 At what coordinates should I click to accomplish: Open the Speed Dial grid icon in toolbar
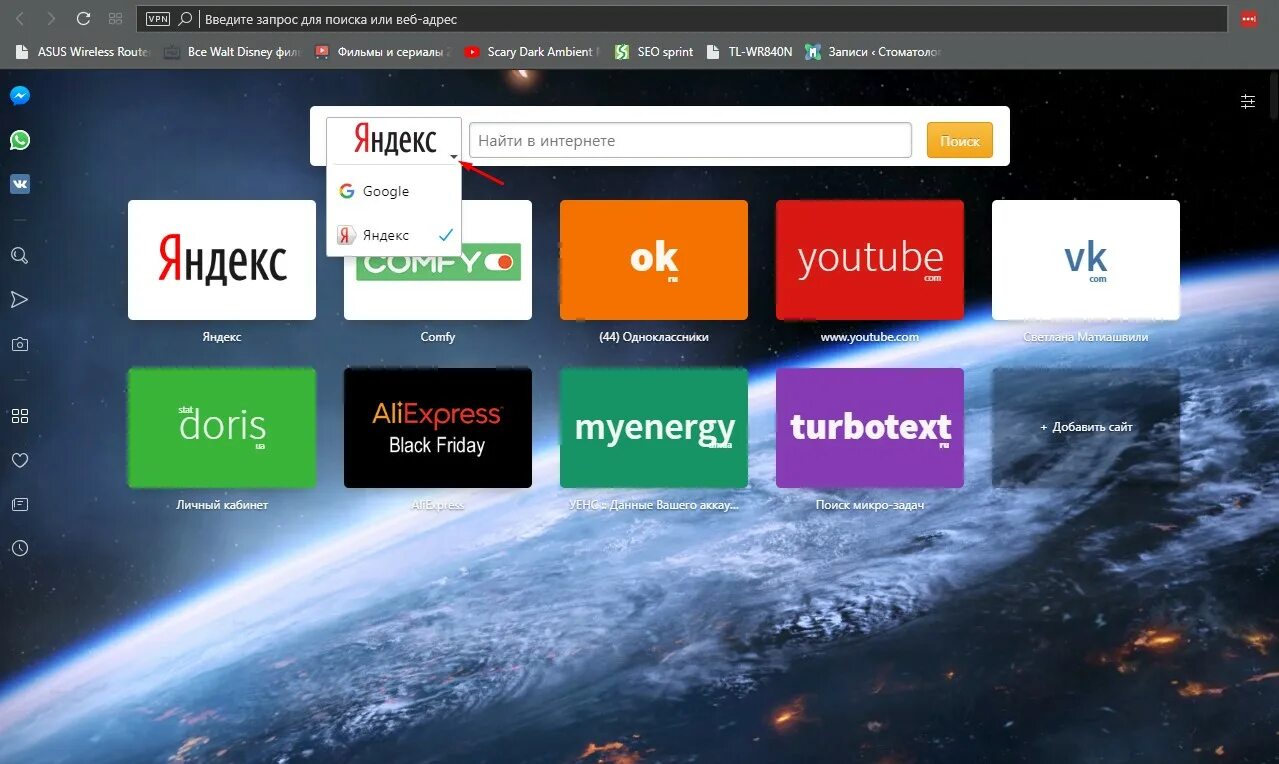(x=115, y=19)
